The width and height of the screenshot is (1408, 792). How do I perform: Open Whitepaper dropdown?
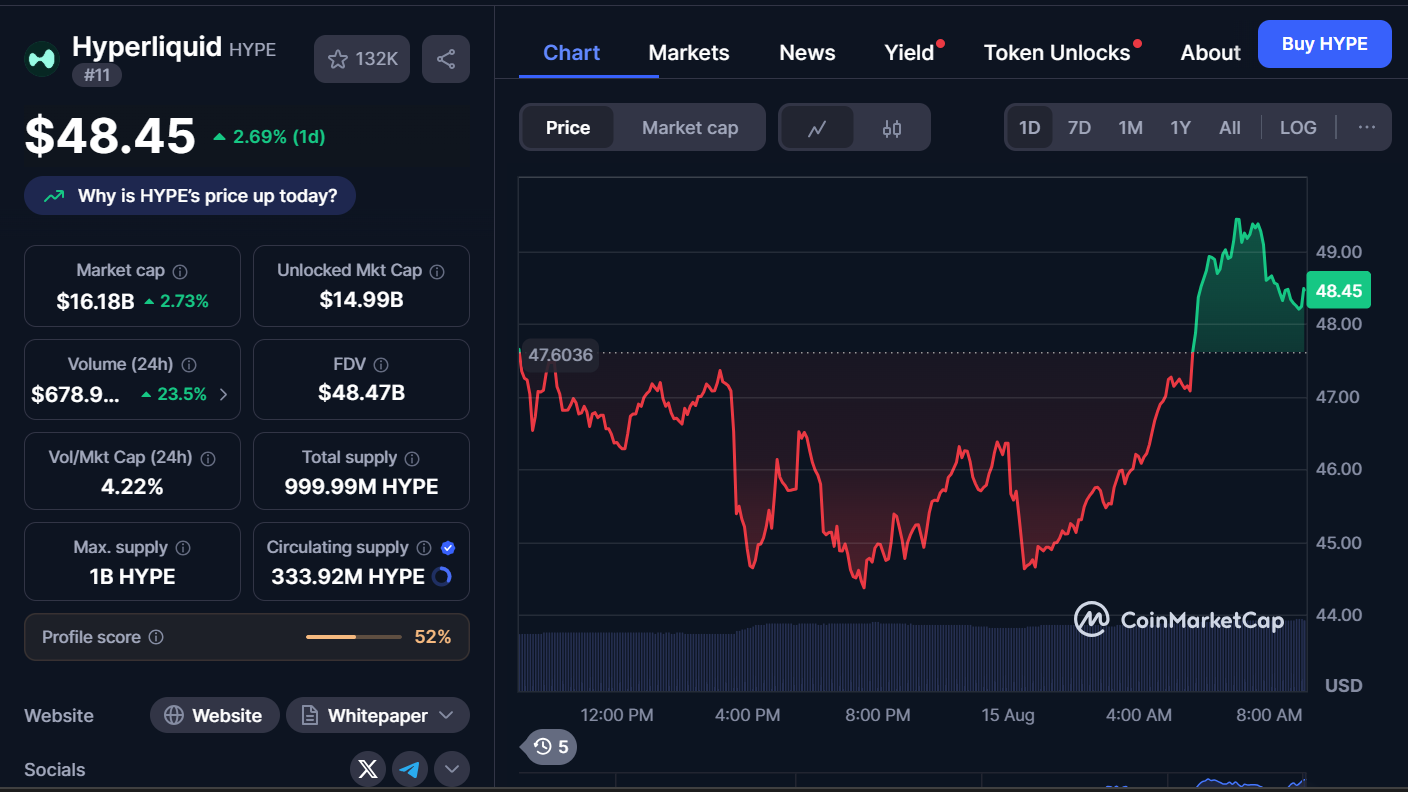pyautogui.click(x=378, y=715)
